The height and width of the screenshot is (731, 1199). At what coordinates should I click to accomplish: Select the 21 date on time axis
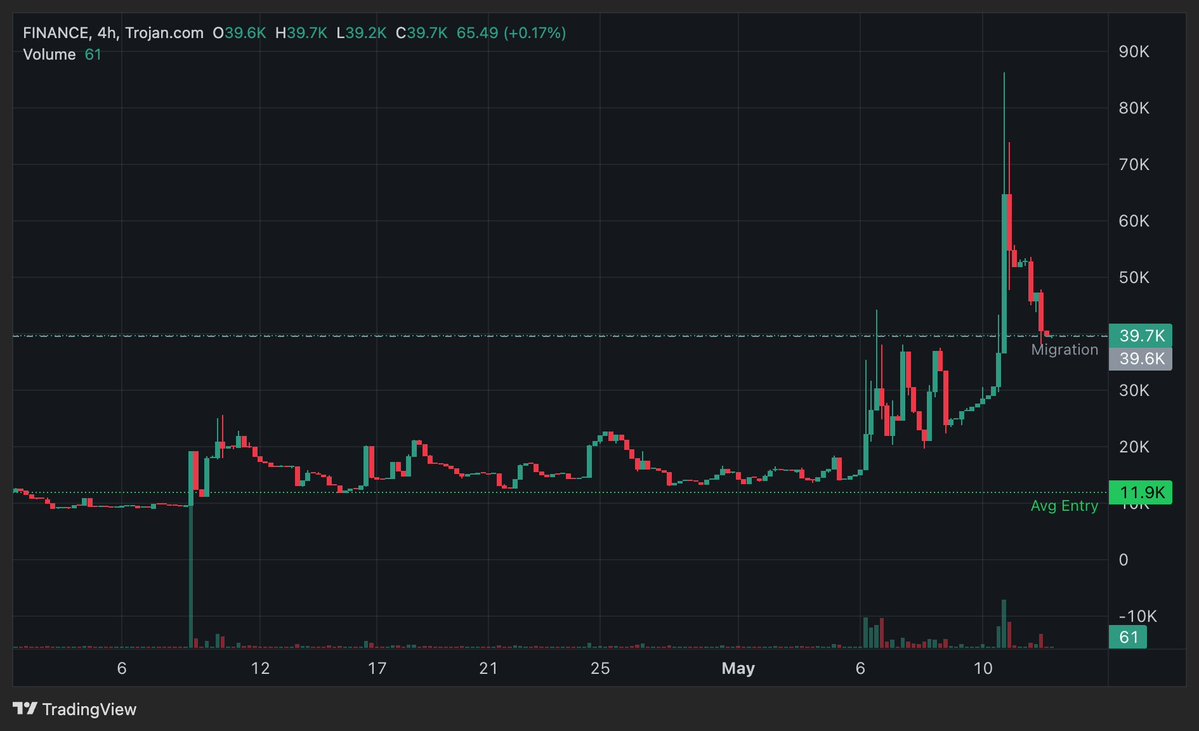(488, 668)
